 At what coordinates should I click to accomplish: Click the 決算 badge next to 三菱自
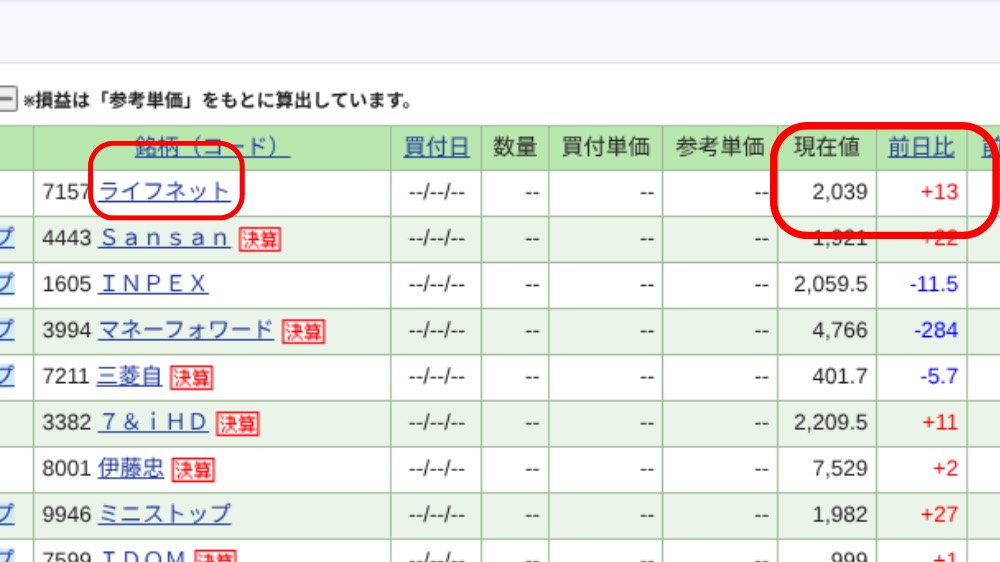pyautogui.click(x=191, y=378)
